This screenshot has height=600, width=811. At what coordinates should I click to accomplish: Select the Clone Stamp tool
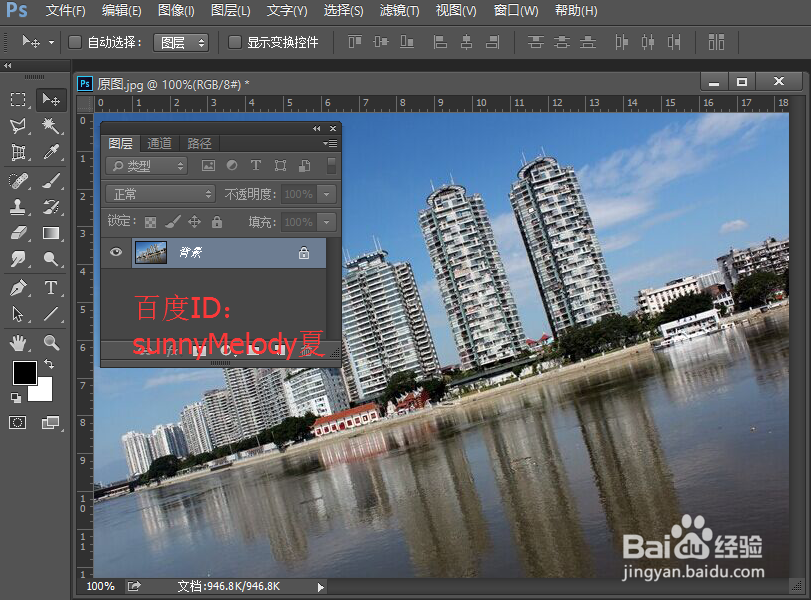pos(18,207)
